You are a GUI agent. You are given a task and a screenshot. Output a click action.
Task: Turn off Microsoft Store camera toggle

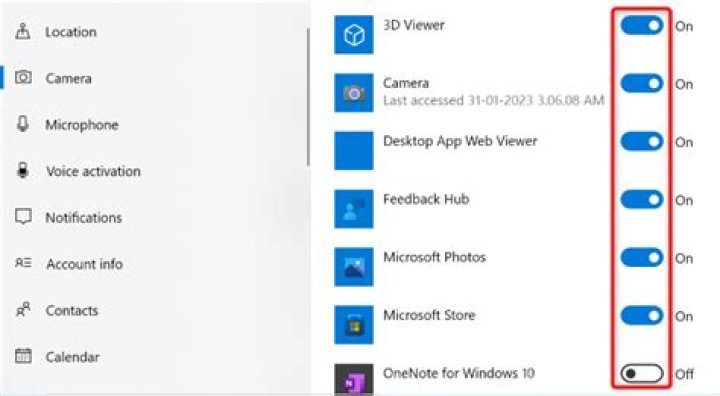click(641, 316)
